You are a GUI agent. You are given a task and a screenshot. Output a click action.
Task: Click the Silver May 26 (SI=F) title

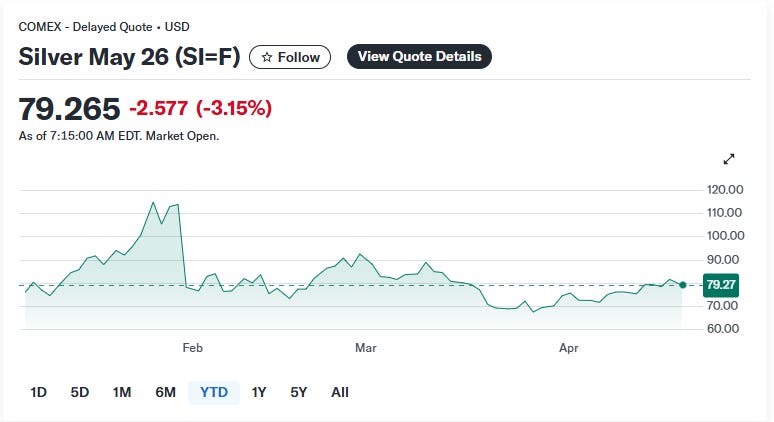(129, 56)
